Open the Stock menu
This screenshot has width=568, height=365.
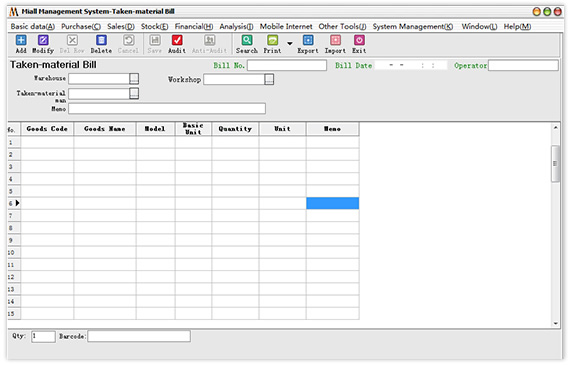[x=154, y=26]
